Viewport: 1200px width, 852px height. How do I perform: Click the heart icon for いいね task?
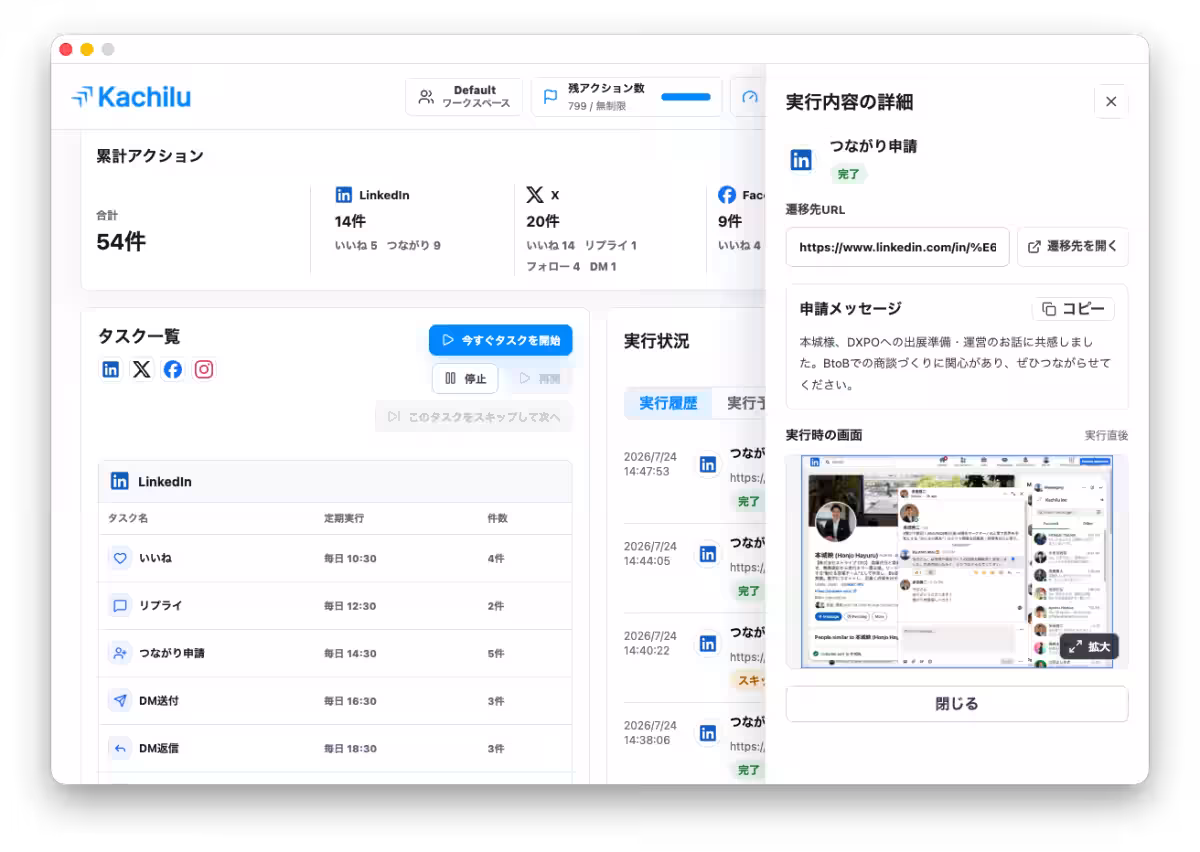coord(120,558)
